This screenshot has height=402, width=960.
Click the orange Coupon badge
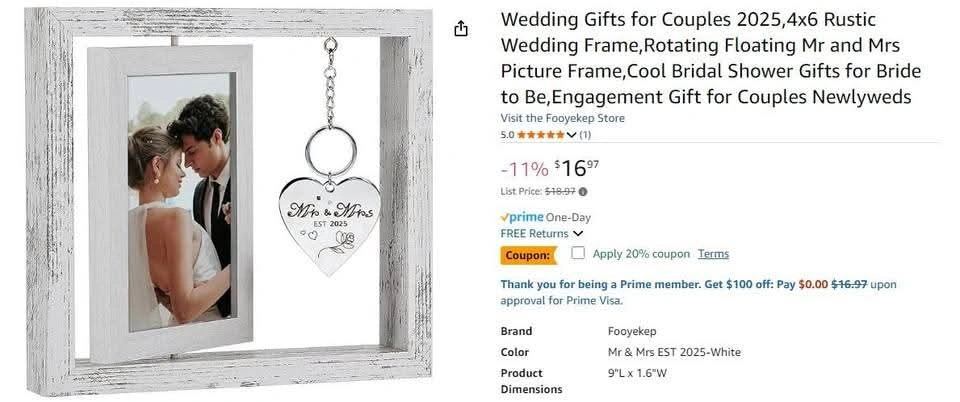(528, 255)
